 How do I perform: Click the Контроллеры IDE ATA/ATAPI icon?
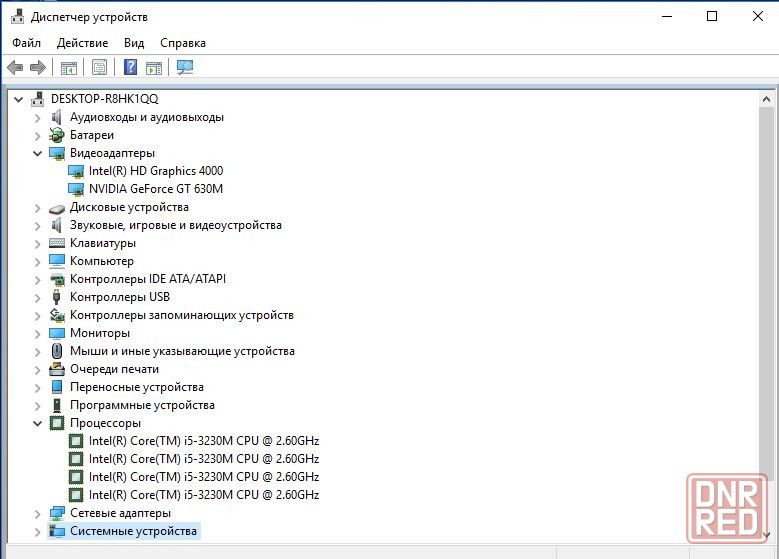tap(57, 279)
